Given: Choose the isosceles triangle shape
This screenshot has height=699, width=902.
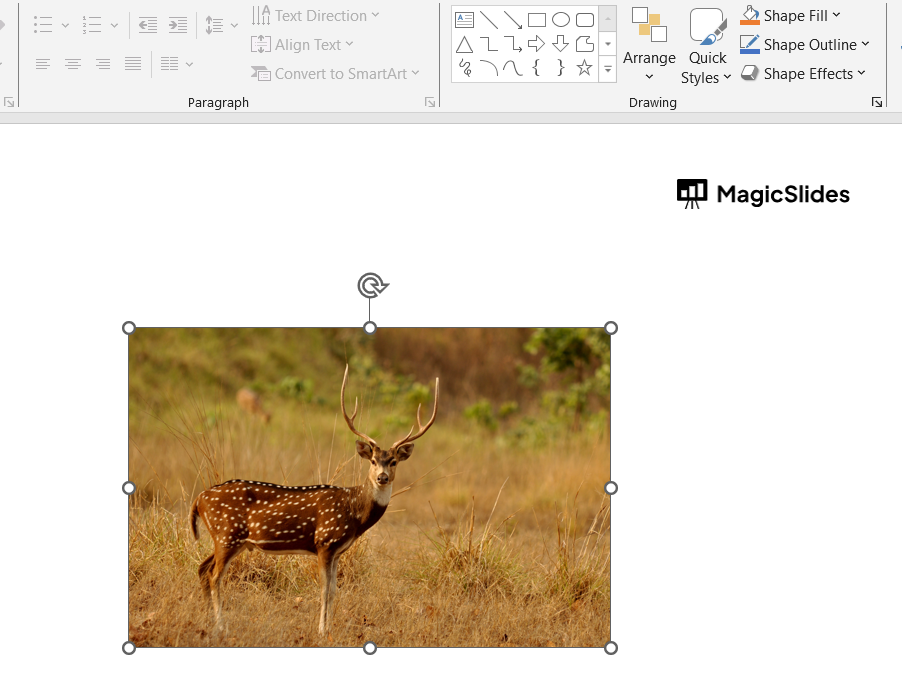Looking at the screenshot, I should [x=464, y=44].
